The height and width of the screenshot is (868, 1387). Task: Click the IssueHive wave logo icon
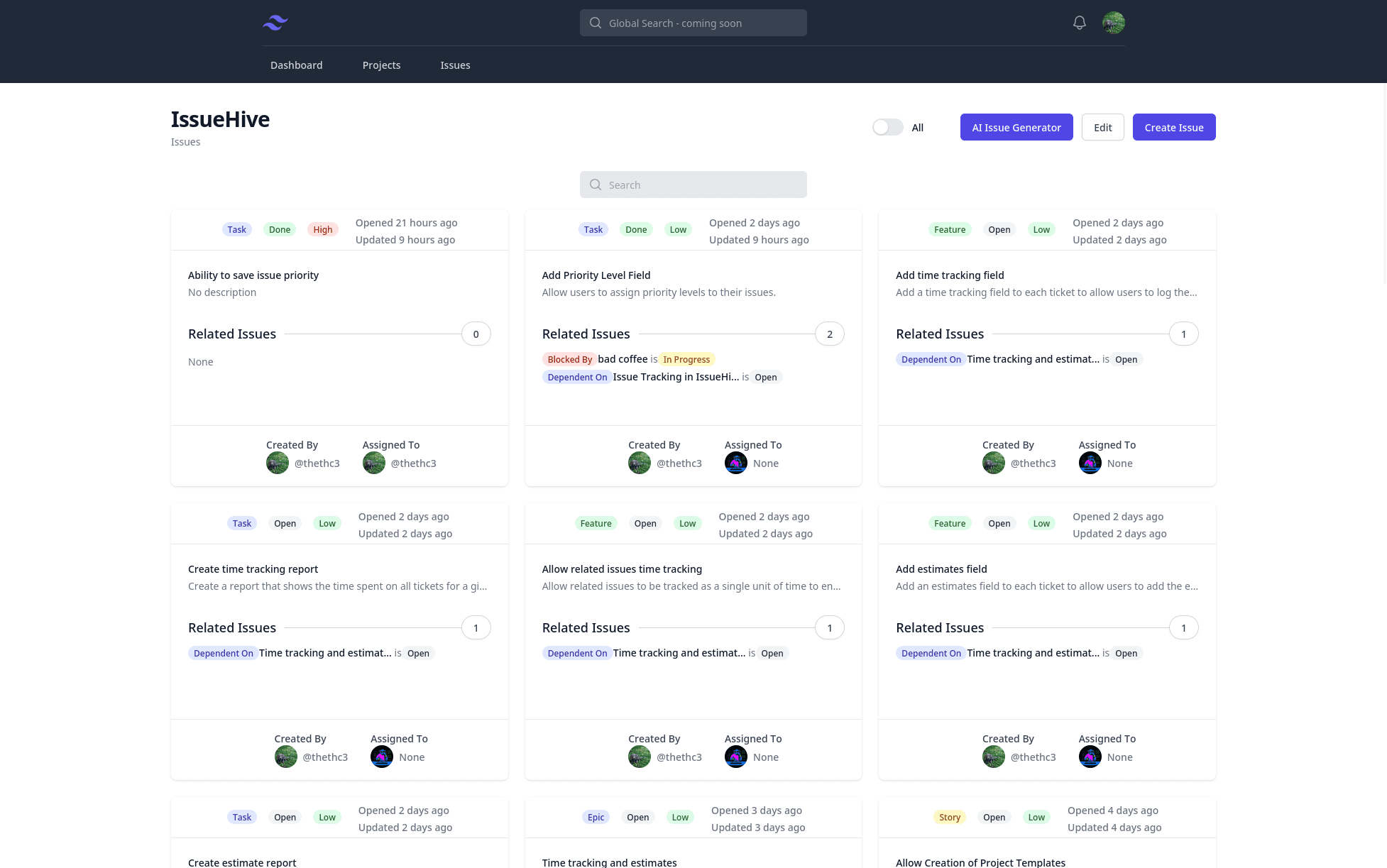(275, 23)
